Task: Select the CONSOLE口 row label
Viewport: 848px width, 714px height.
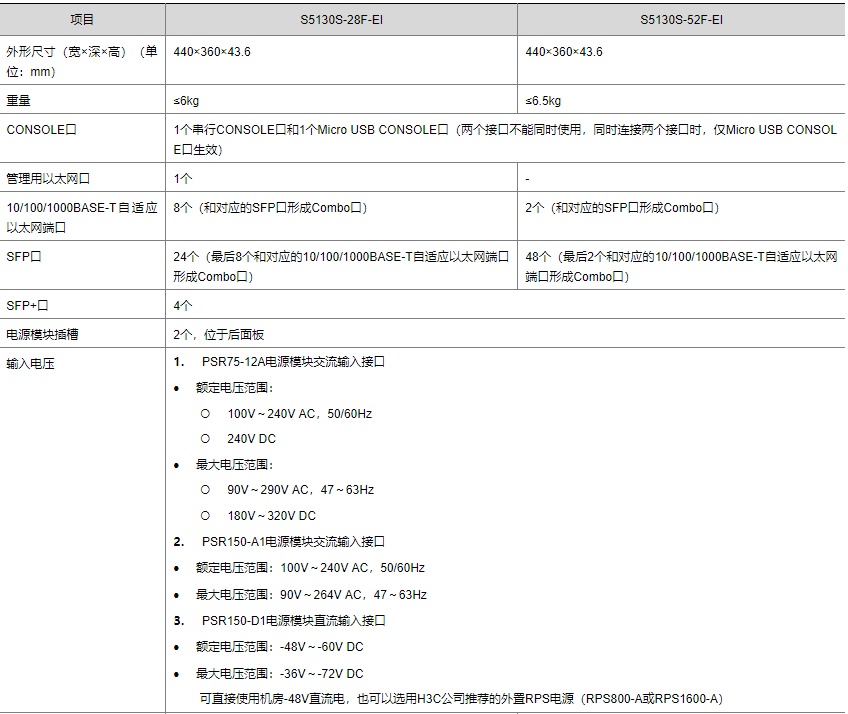Action: click(42, 130)
